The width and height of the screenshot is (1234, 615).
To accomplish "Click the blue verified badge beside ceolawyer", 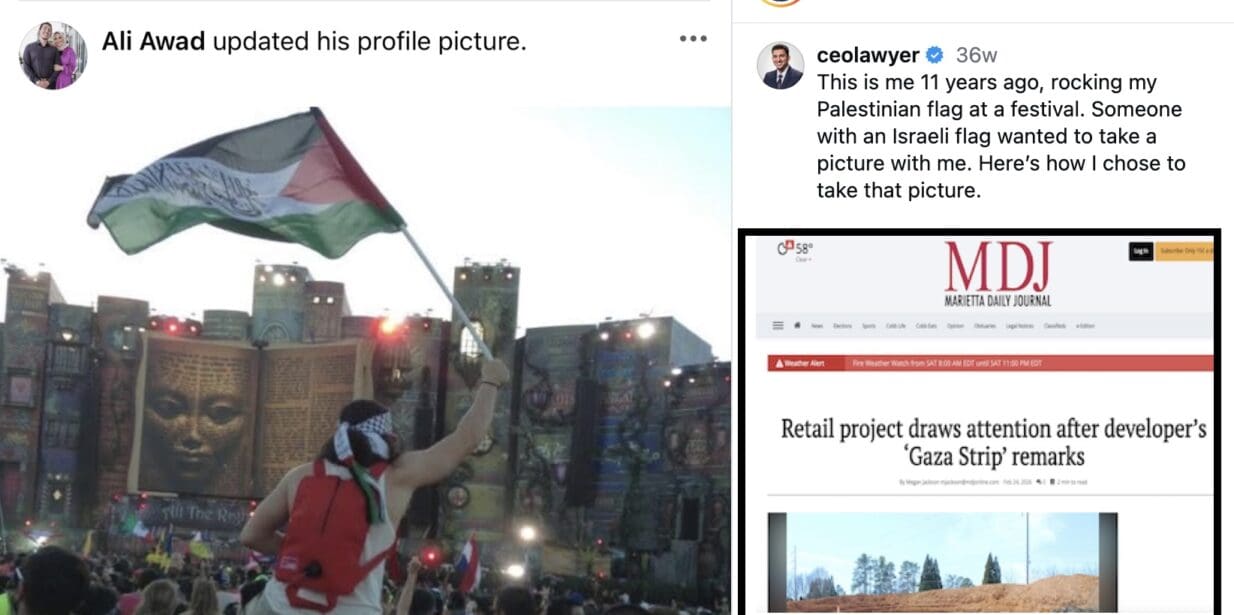I will tap(935, 55).
